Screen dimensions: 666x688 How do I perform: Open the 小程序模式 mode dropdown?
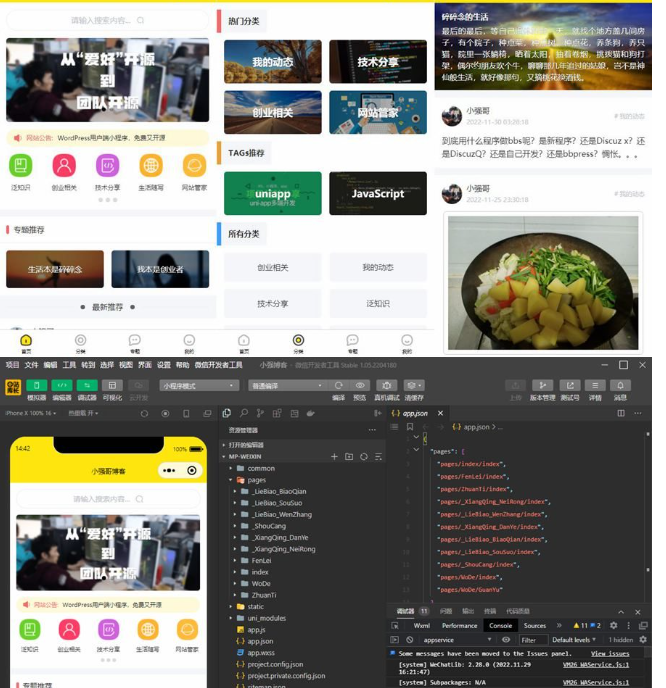click(x=199, y=386)
